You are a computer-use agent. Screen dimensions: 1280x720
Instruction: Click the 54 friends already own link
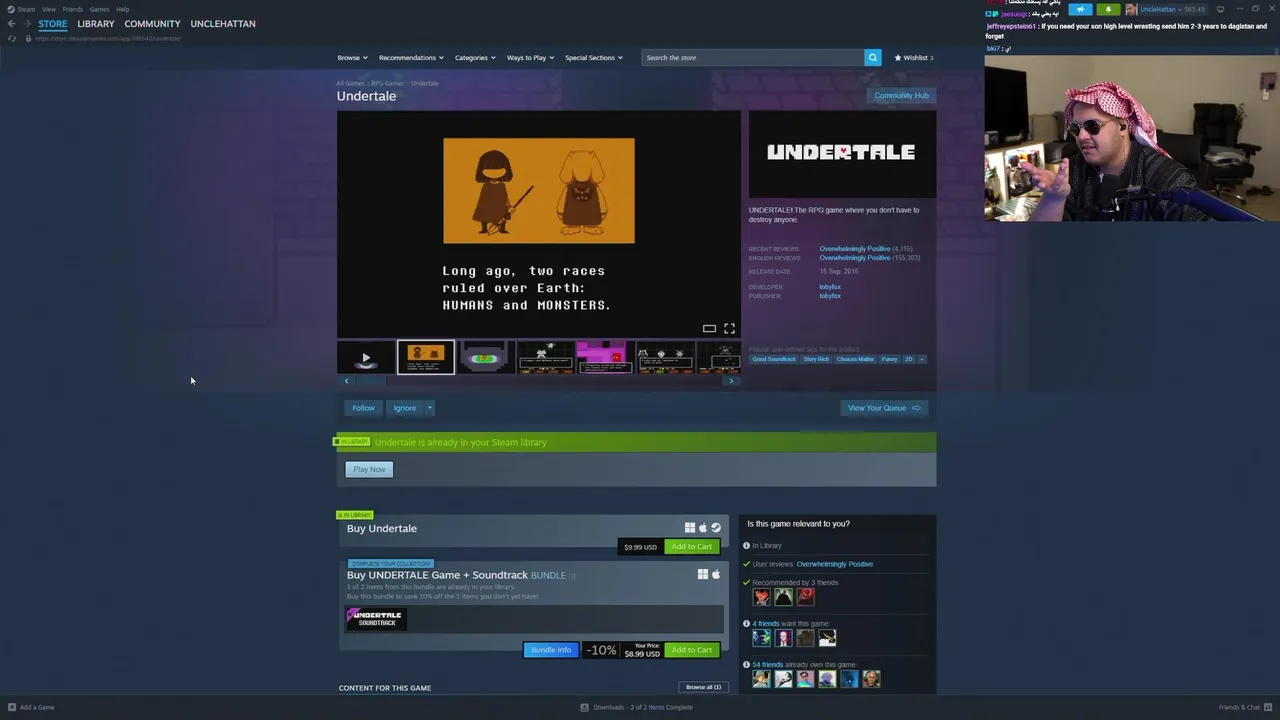coord(767,665)
